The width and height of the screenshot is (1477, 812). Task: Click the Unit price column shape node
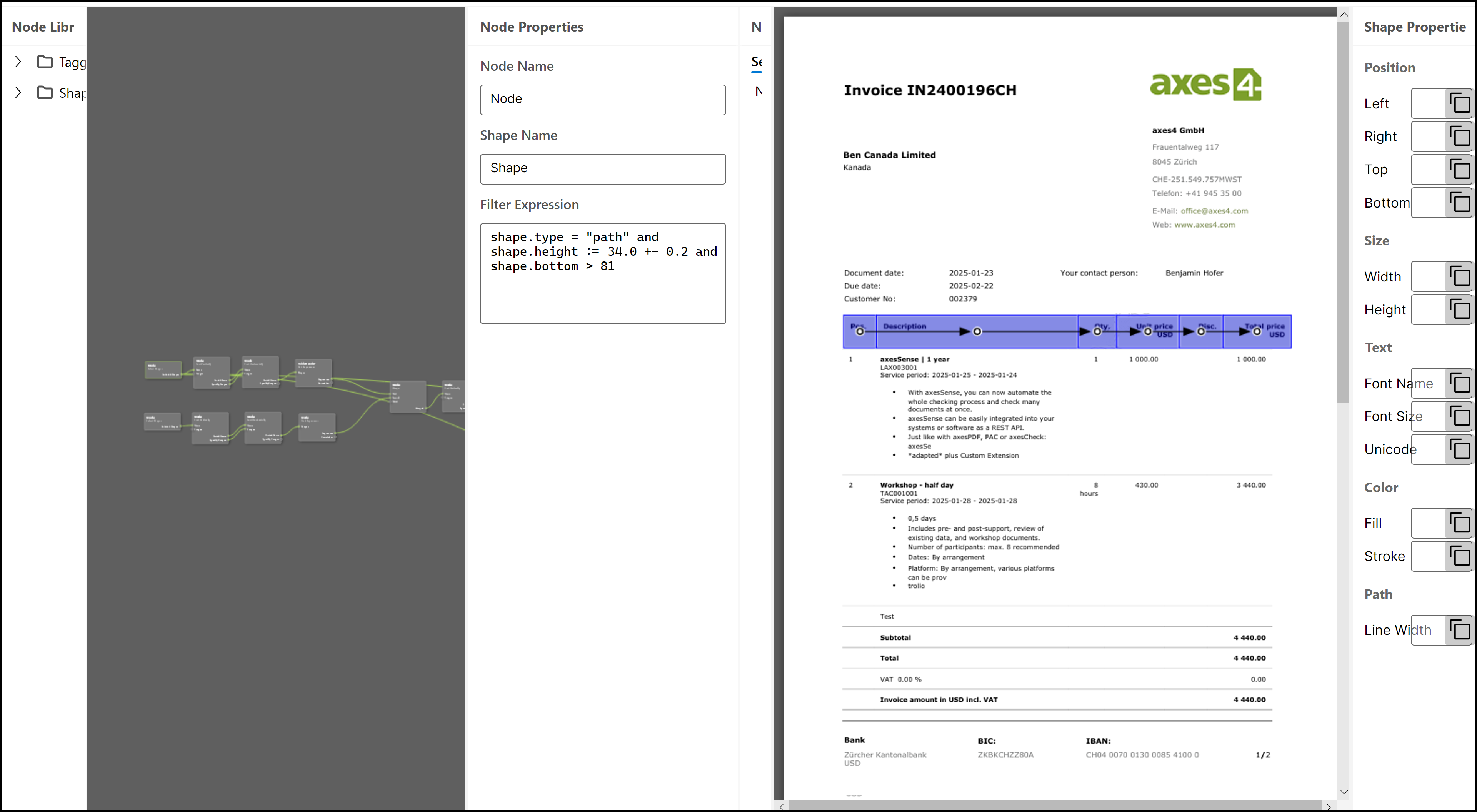(1147, 331)
